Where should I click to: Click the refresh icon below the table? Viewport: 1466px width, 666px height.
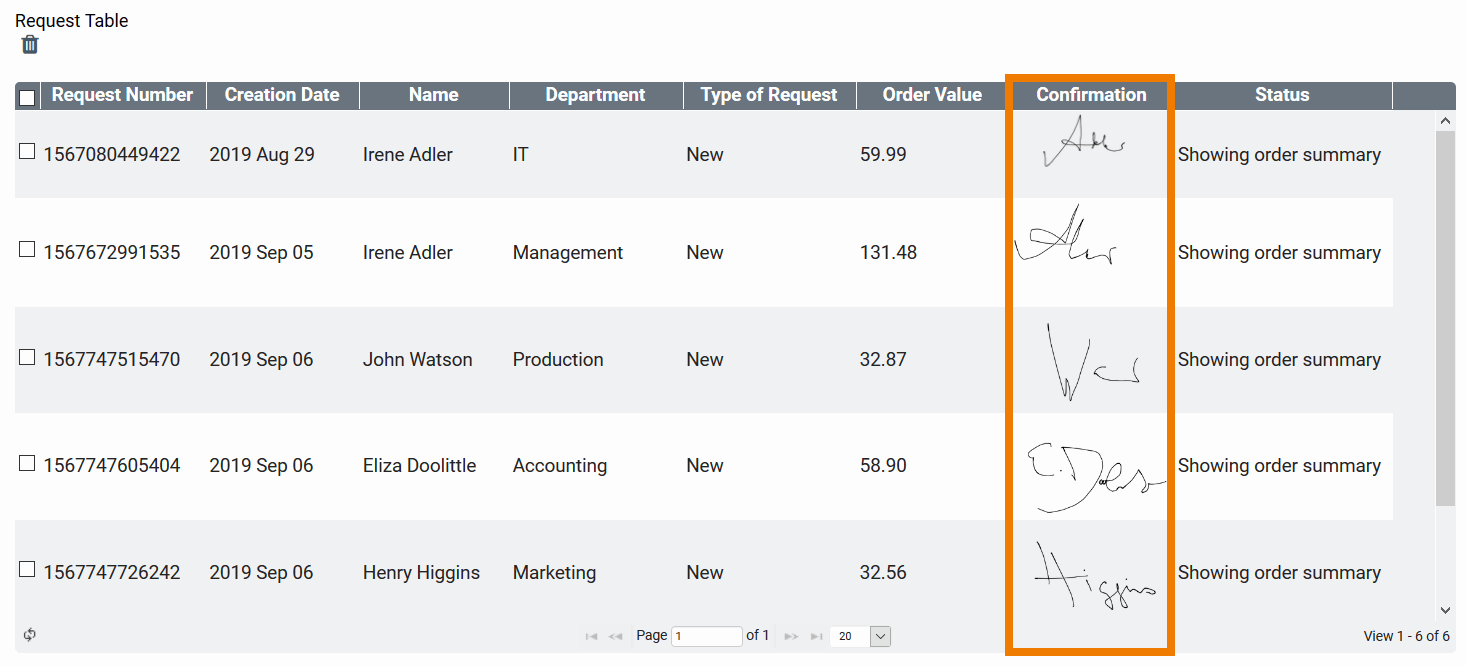[30, 635]
